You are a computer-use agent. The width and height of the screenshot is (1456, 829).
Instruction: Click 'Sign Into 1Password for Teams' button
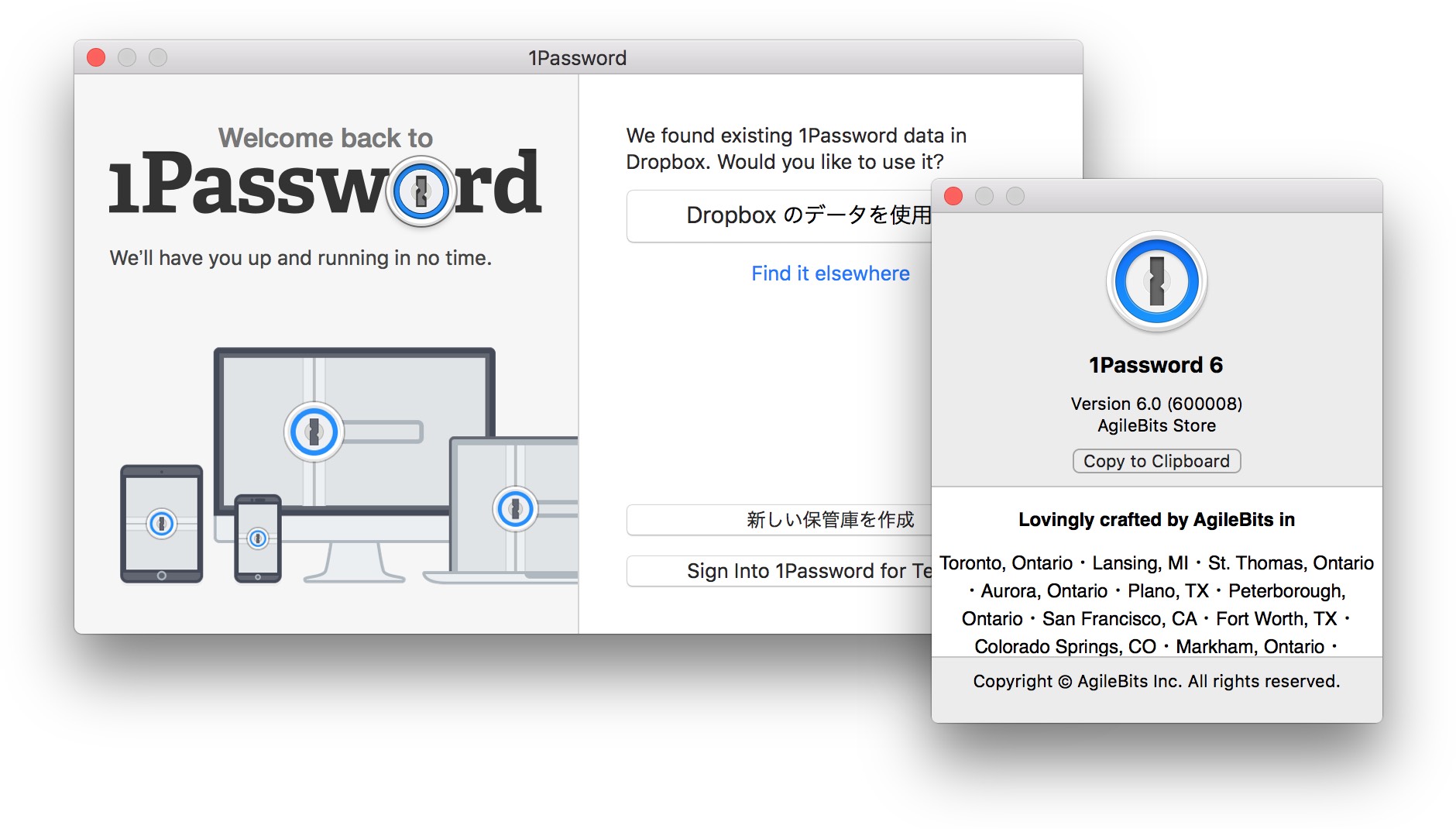[x=779, y=571]
